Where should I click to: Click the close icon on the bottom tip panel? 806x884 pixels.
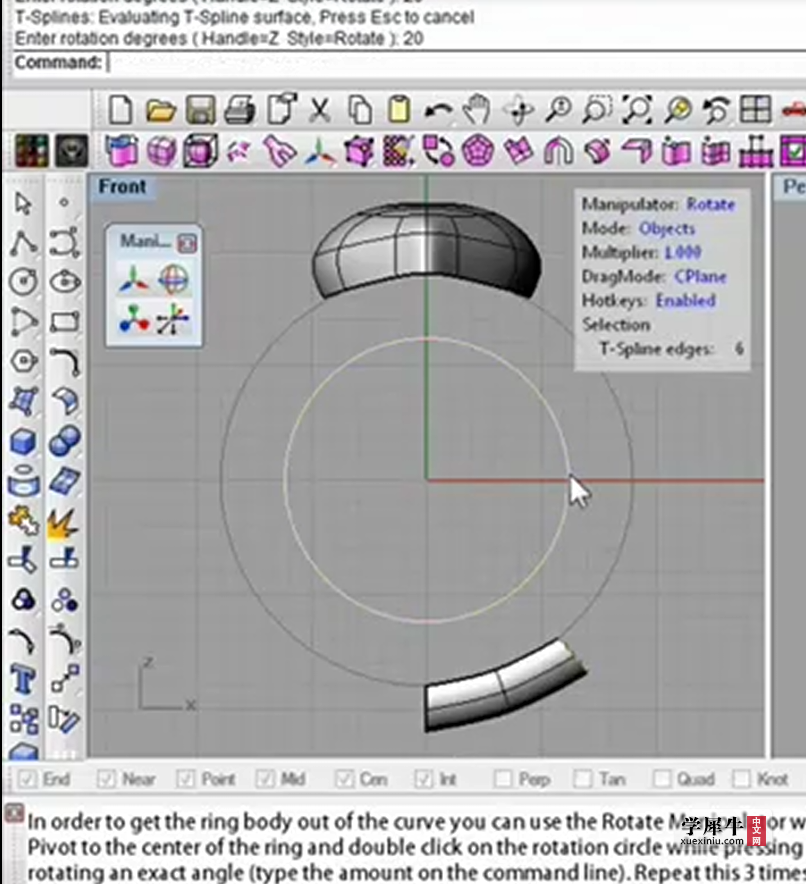[x=14, y=812]
